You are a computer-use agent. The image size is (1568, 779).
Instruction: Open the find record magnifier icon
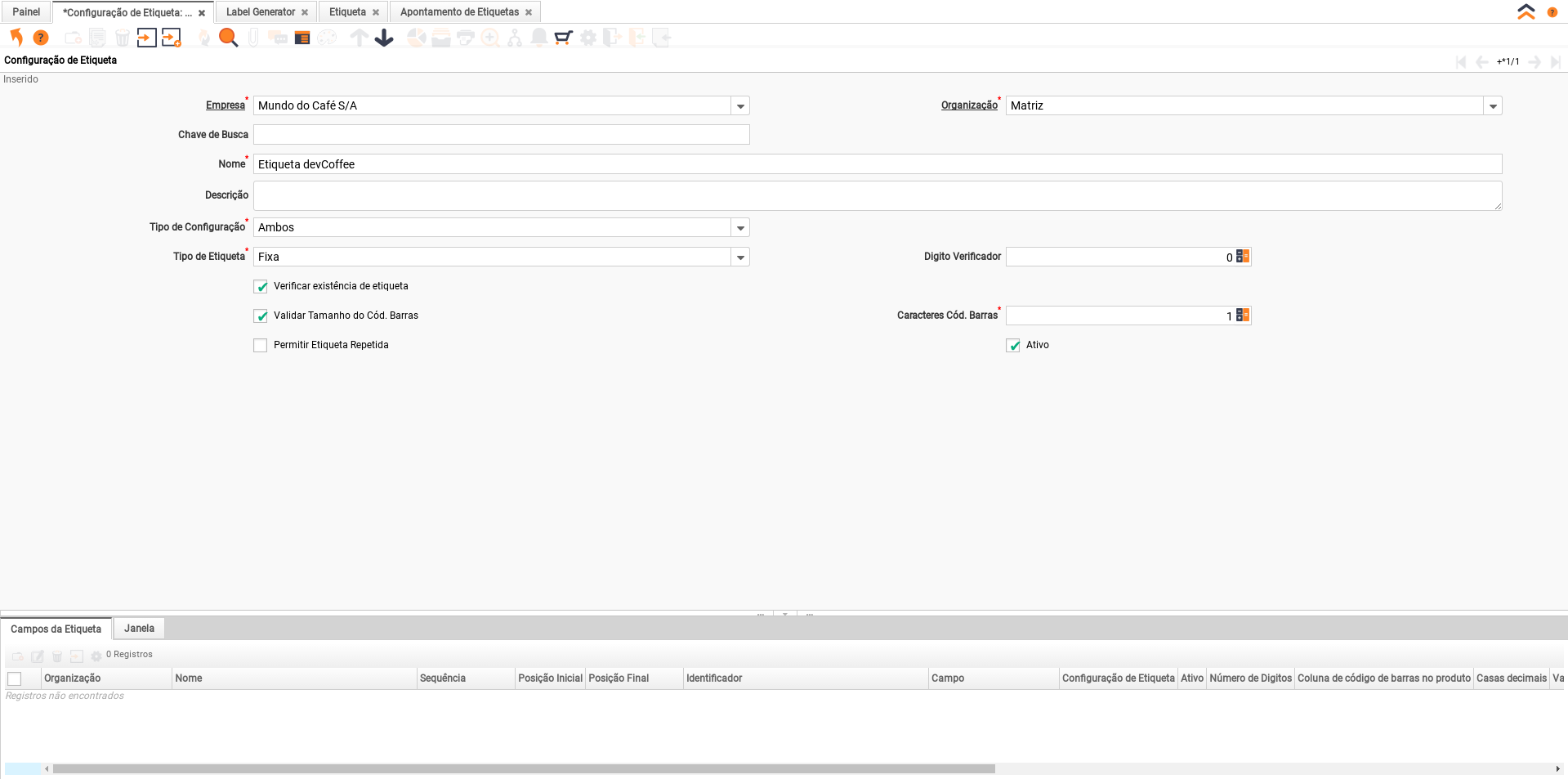tap(229, 38)
